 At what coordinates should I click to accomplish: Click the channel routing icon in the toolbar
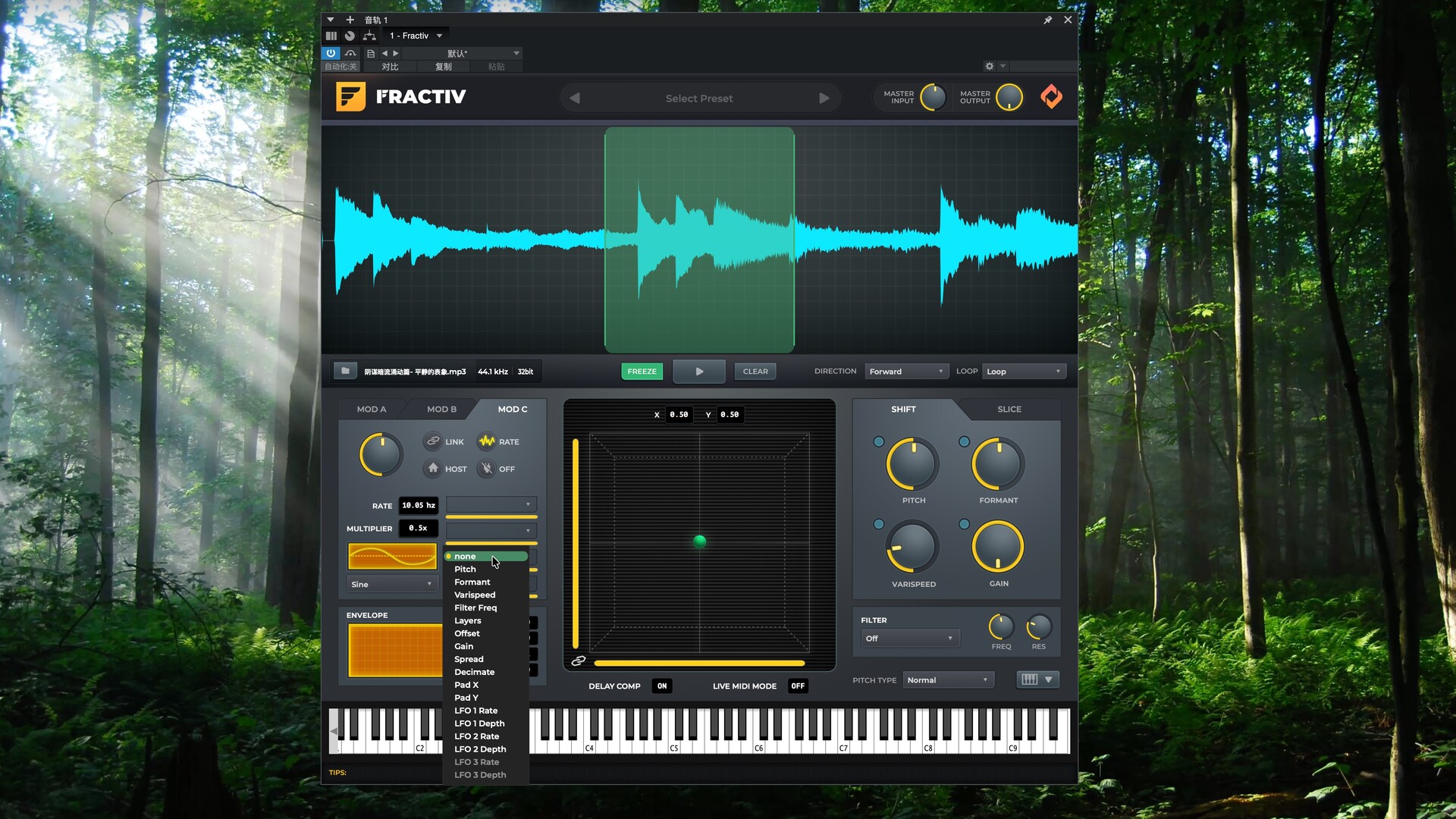(369, 35)
